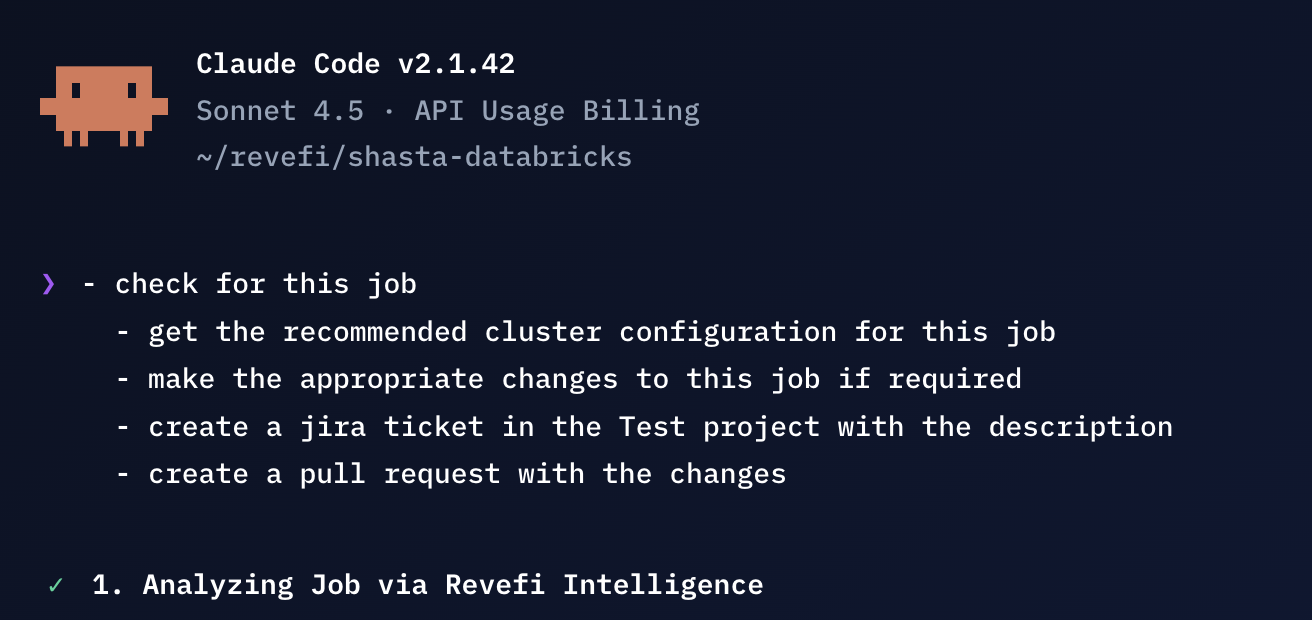The width and height of the screenshot is (1312, 620).
Task: Click the word "Test" in the jira line
Action: (x=652, y=427)
